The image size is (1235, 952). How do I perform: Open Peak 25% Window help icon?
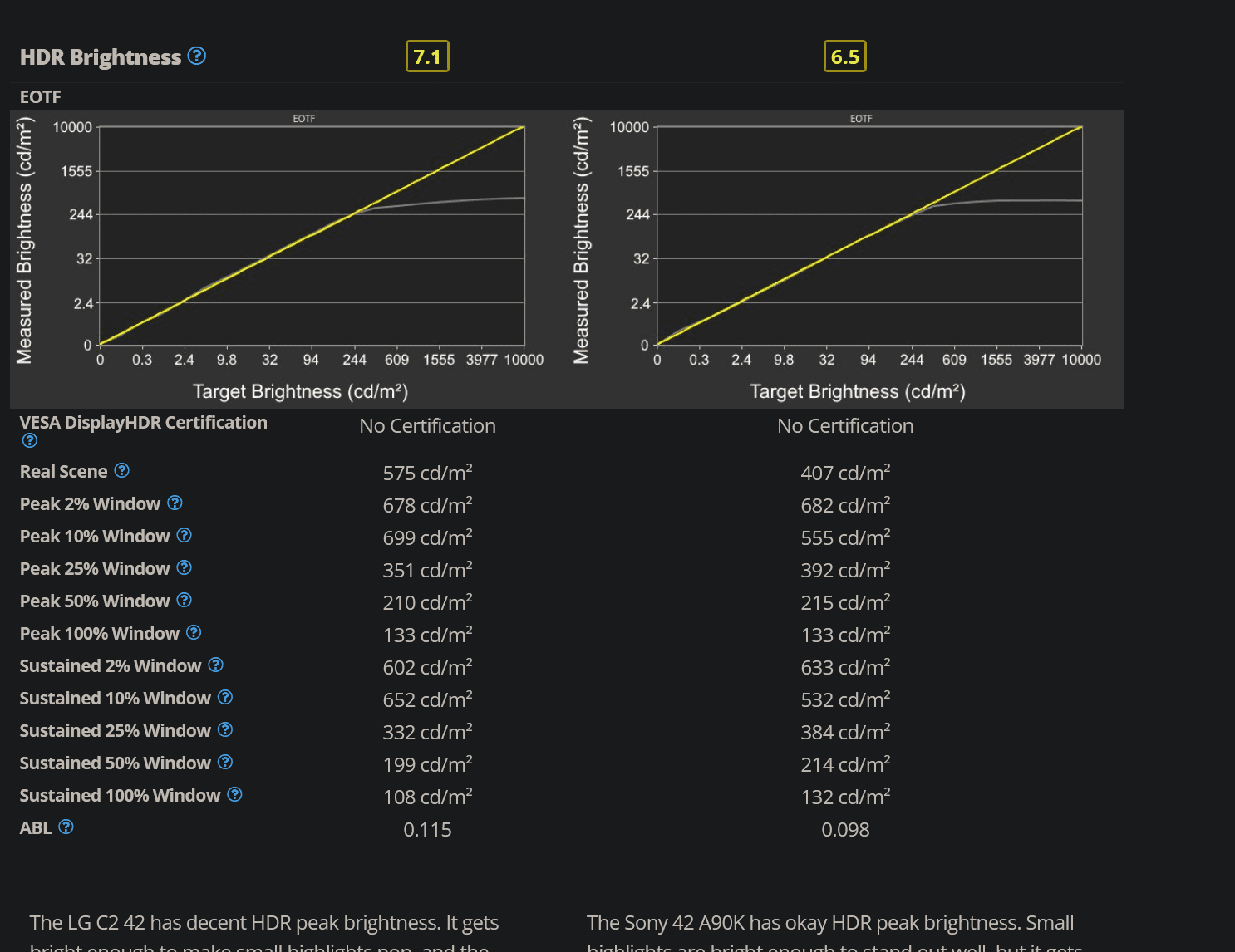(185, 567)
